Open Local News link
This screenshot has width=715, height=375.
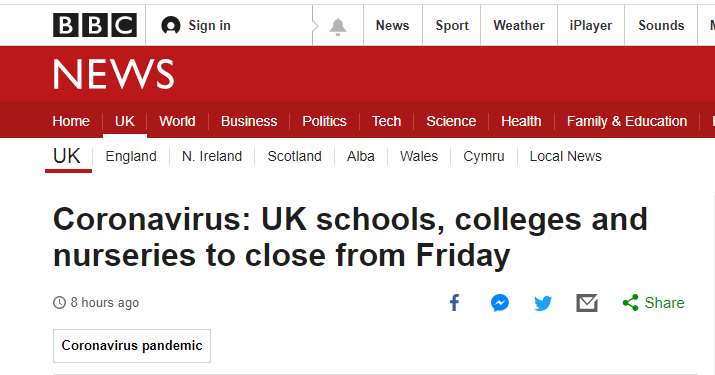pos(565,156)
